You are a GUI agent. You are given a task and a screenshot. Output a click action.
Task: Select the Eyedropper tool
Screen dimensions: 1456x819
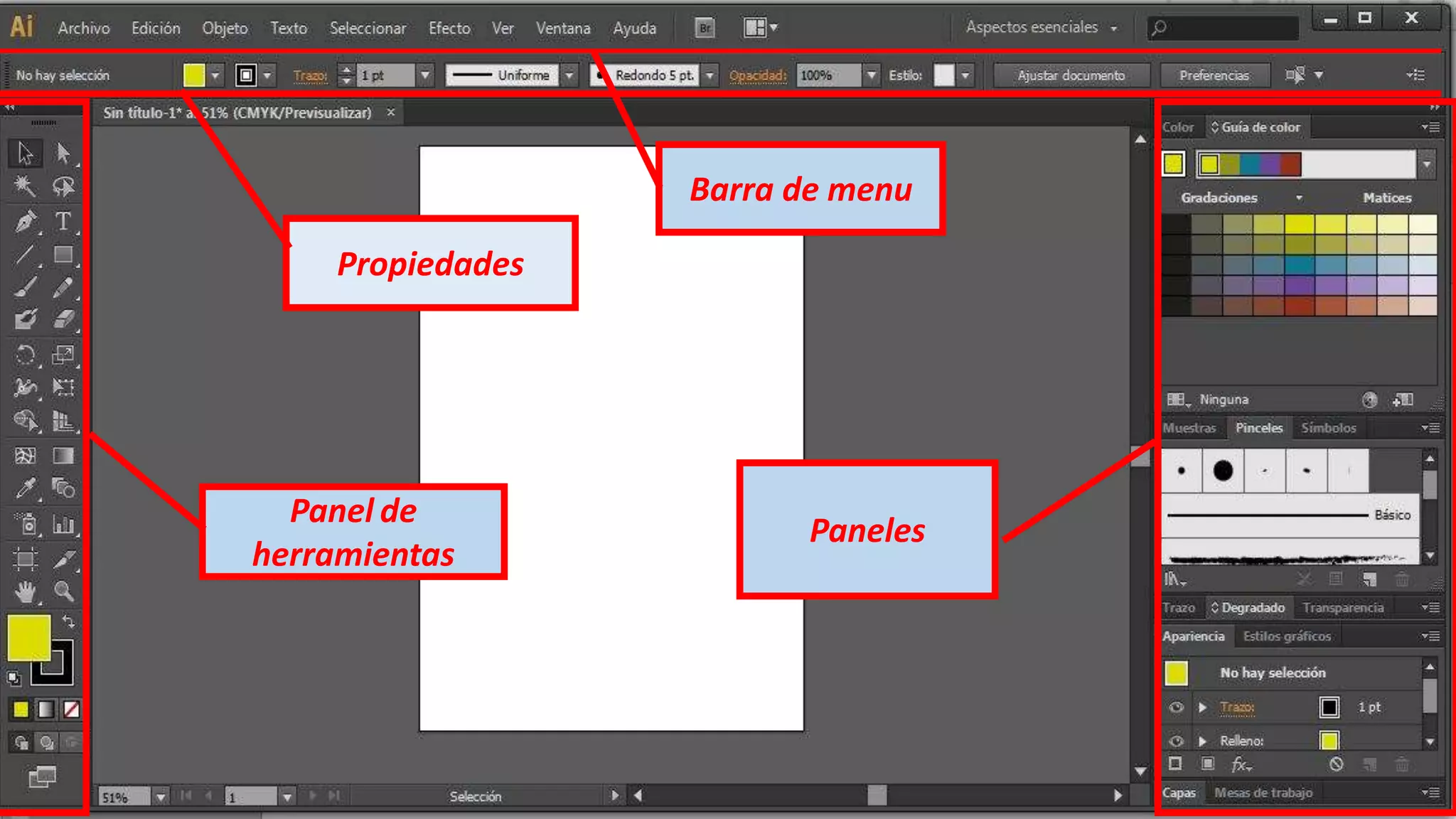tap(26, 489)
